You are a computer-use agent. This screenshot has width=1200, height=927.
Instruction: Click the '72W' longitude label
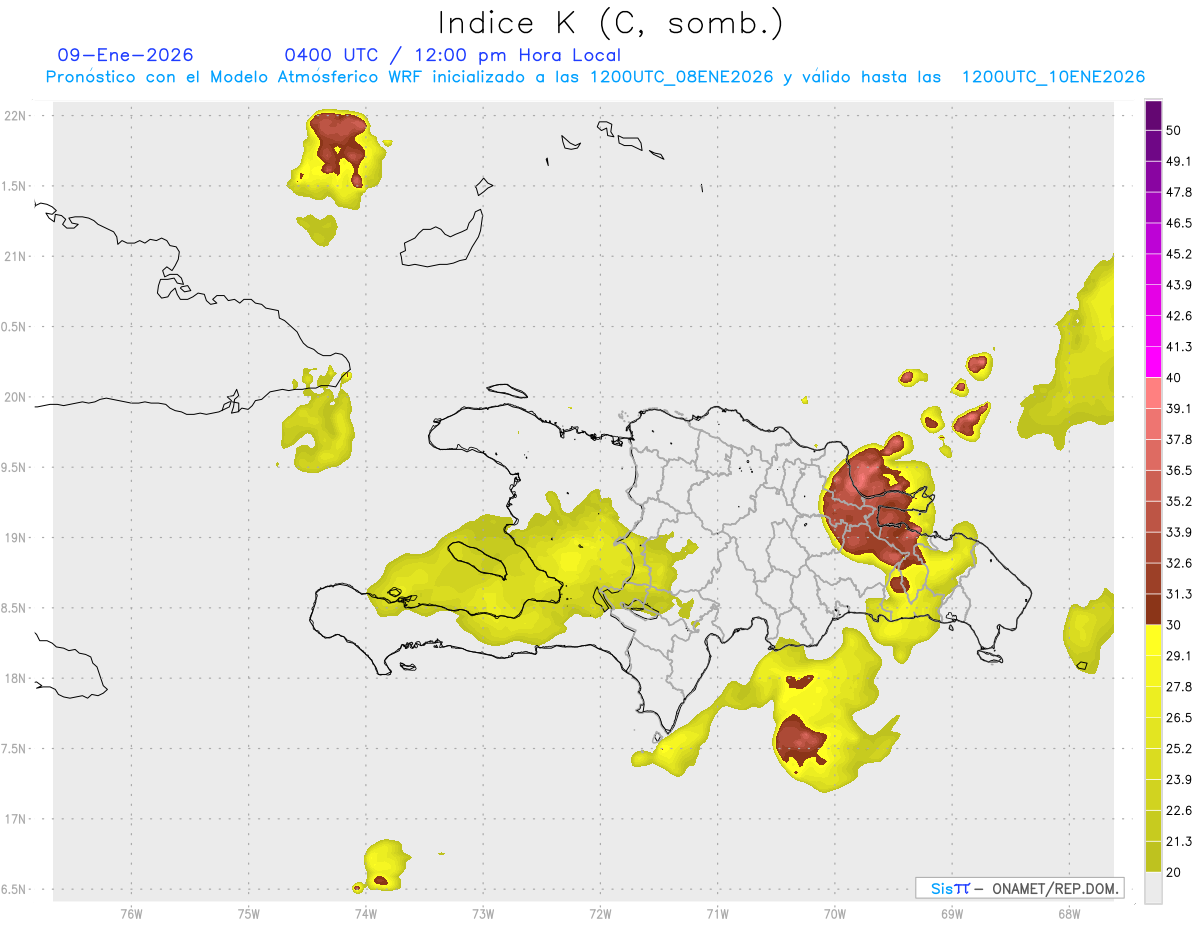pos(600,913)
